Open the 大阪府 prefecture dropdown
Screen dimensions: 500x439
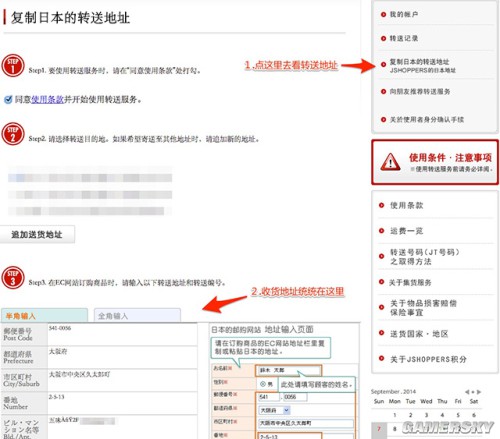pos(274,410)
